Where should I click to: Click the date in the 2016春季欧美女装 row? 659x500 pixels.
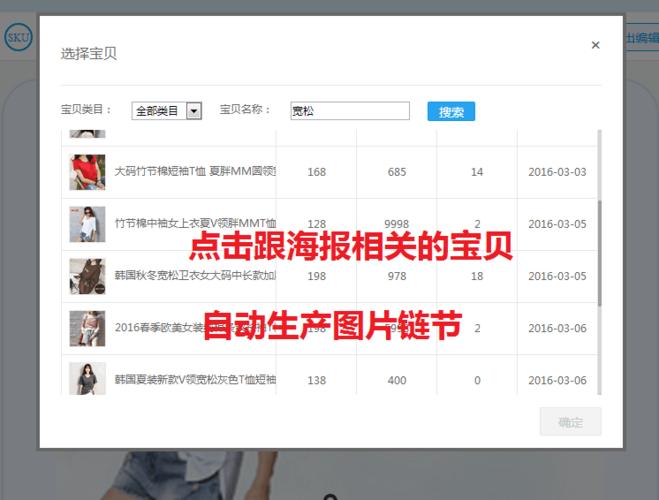pyautogui.click(x=557, y=328)
